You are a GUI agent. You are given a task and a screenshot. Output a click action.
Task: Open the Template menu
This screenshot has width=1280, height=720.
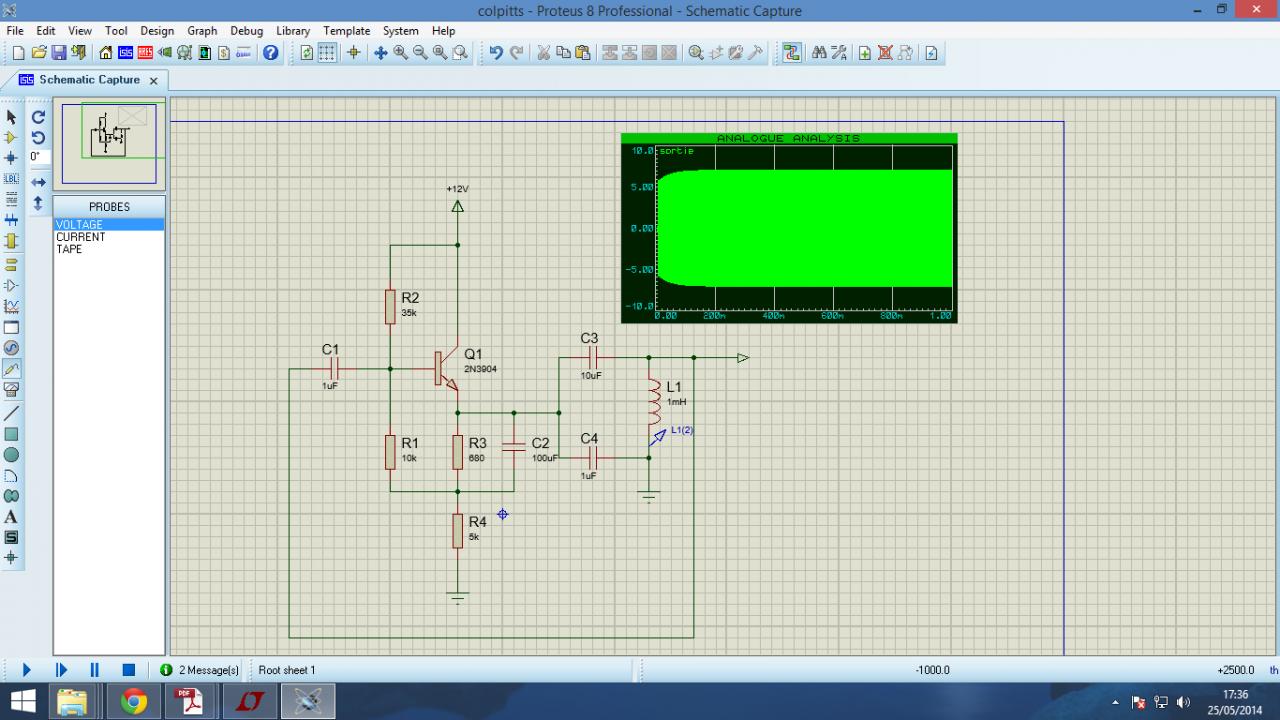[347, 31]
